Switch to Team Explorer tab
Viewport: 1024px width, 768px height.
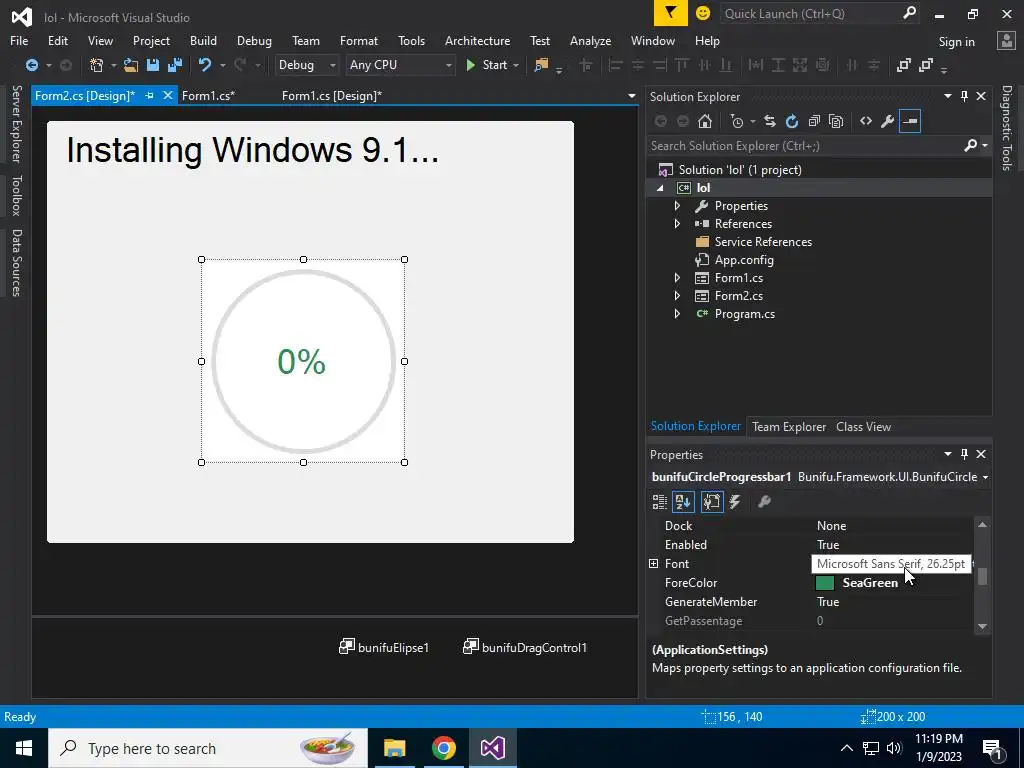[789, 426]
